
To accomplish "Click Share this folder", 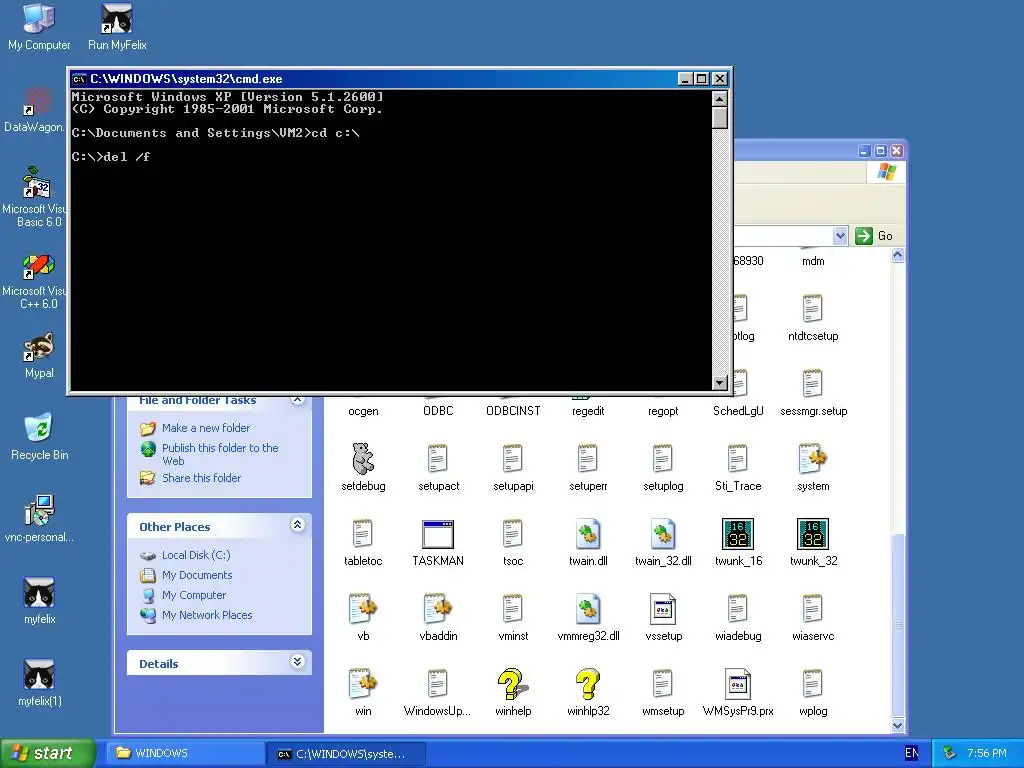I will [x=201, y=478].
